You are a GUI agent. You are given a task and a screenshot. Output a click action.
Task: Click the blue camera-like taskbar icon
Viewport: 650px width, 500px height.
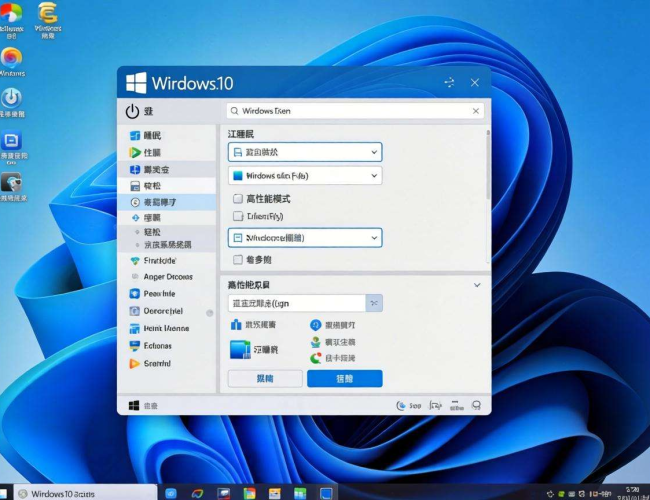171,493
